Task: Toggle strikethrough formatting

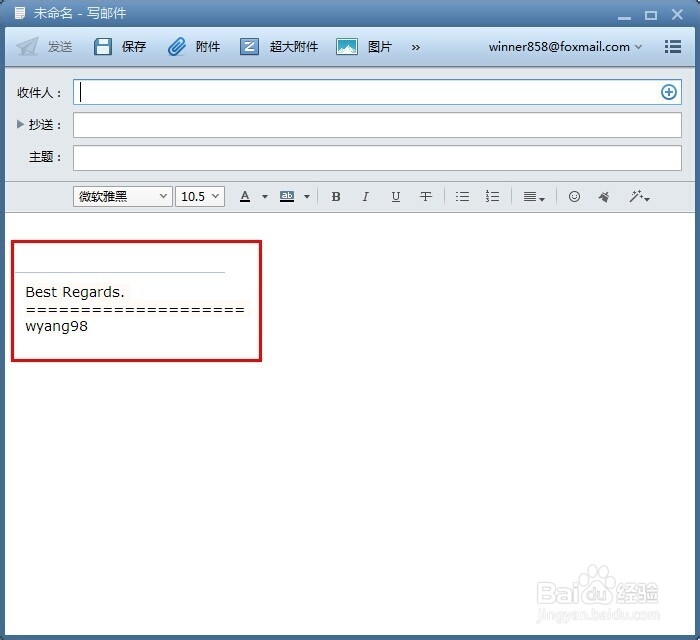Action: tap(426, 197)
